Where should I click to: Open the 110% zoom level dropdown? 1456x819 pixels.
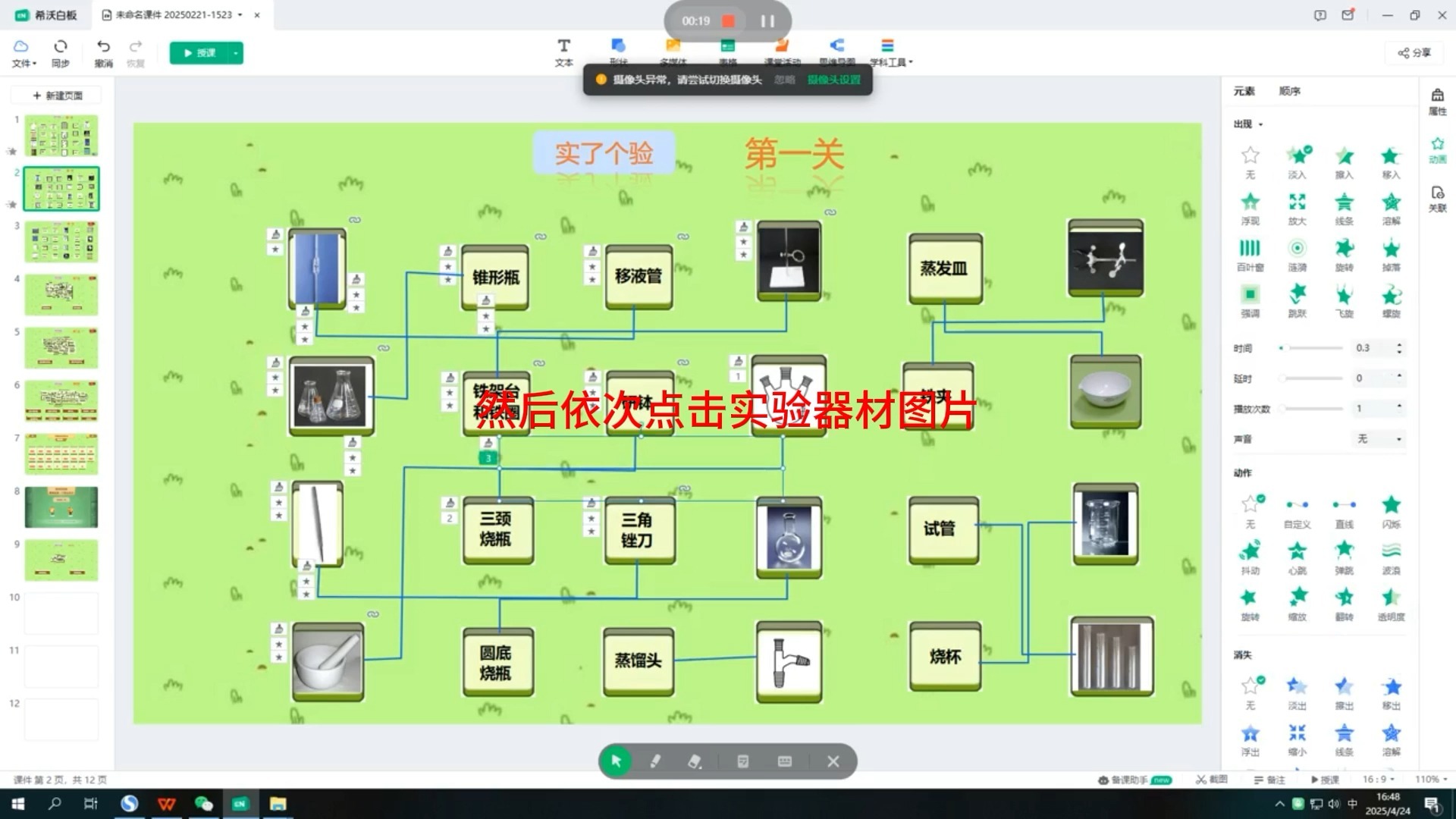pyautogui.click(x=1431, y=779)
